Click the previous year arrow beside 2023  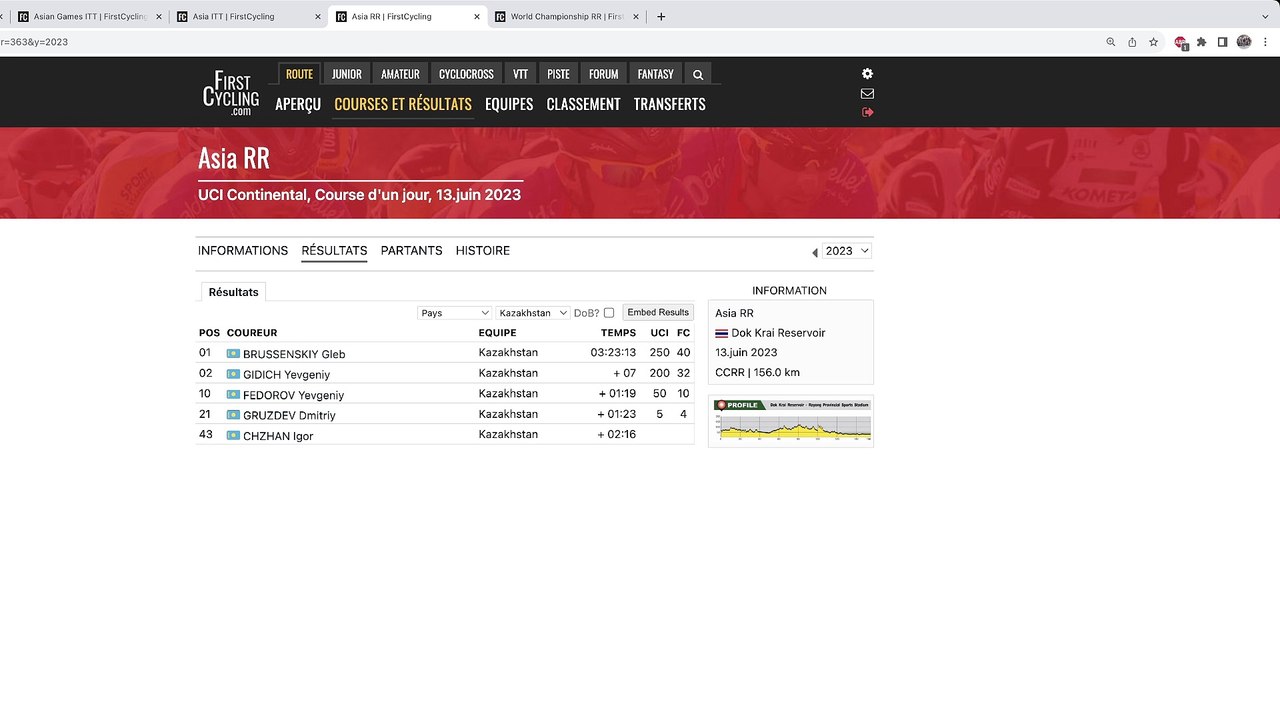coord(814,252)
